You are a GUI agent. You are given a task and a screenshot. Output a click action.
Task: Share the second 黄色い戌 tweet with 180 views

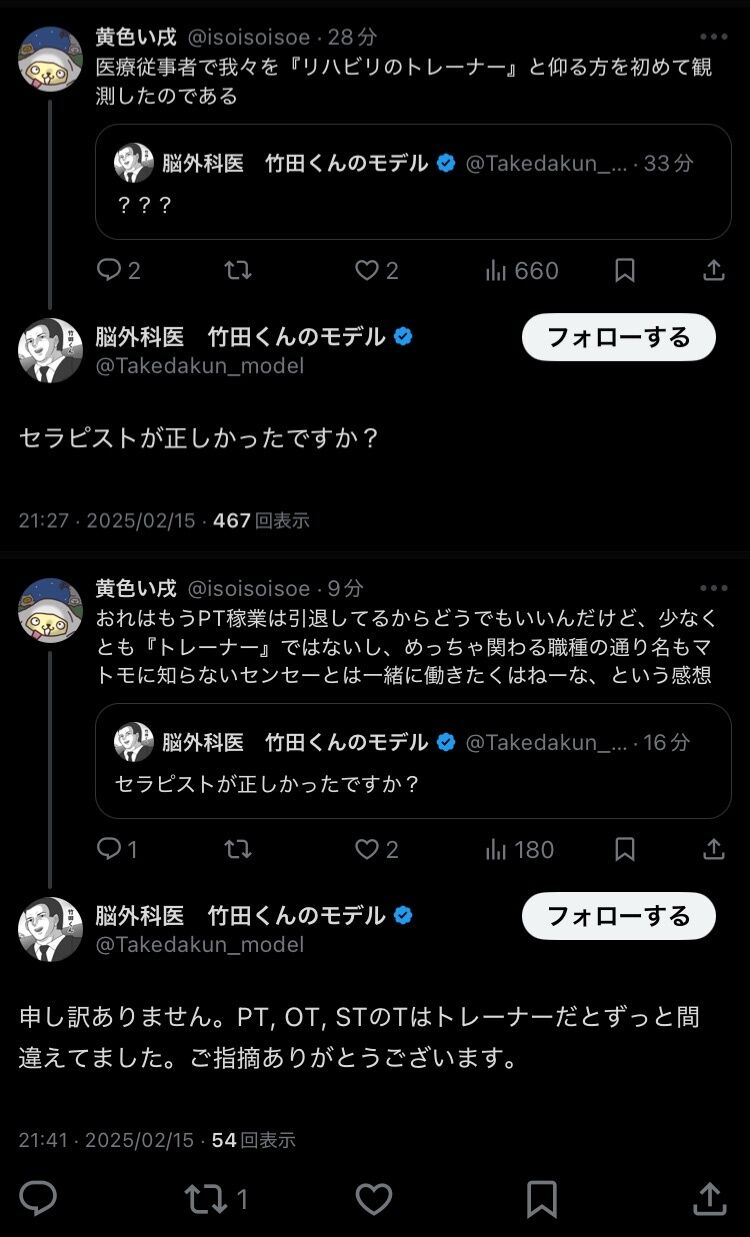713,849
